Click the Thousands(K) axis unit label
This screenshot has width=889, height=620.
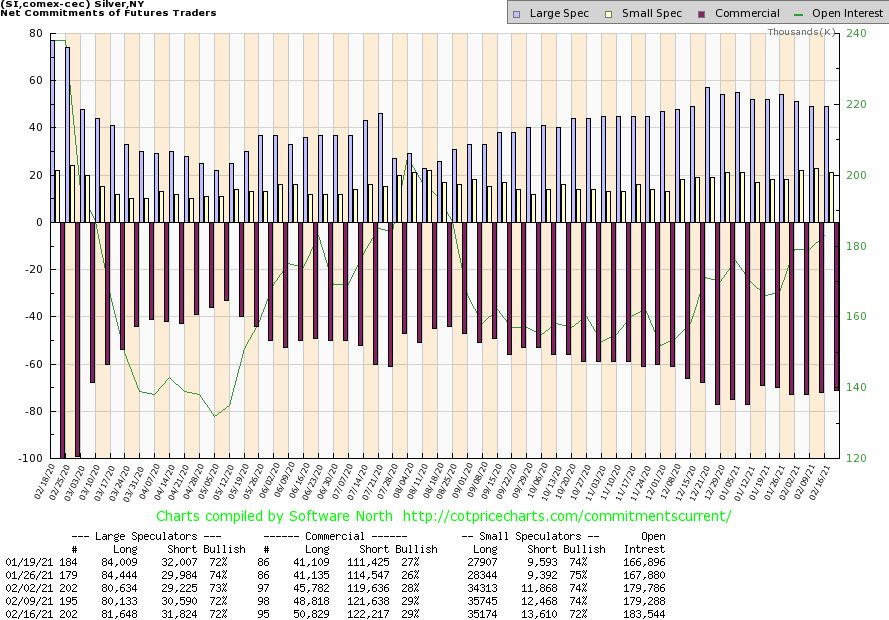click(x=801, y=32)
